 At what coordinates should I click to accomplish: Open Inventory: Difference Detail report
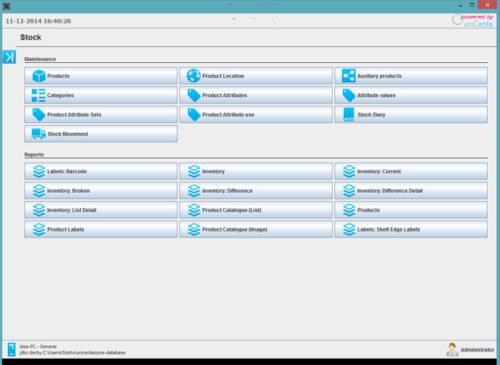[411, 191]
